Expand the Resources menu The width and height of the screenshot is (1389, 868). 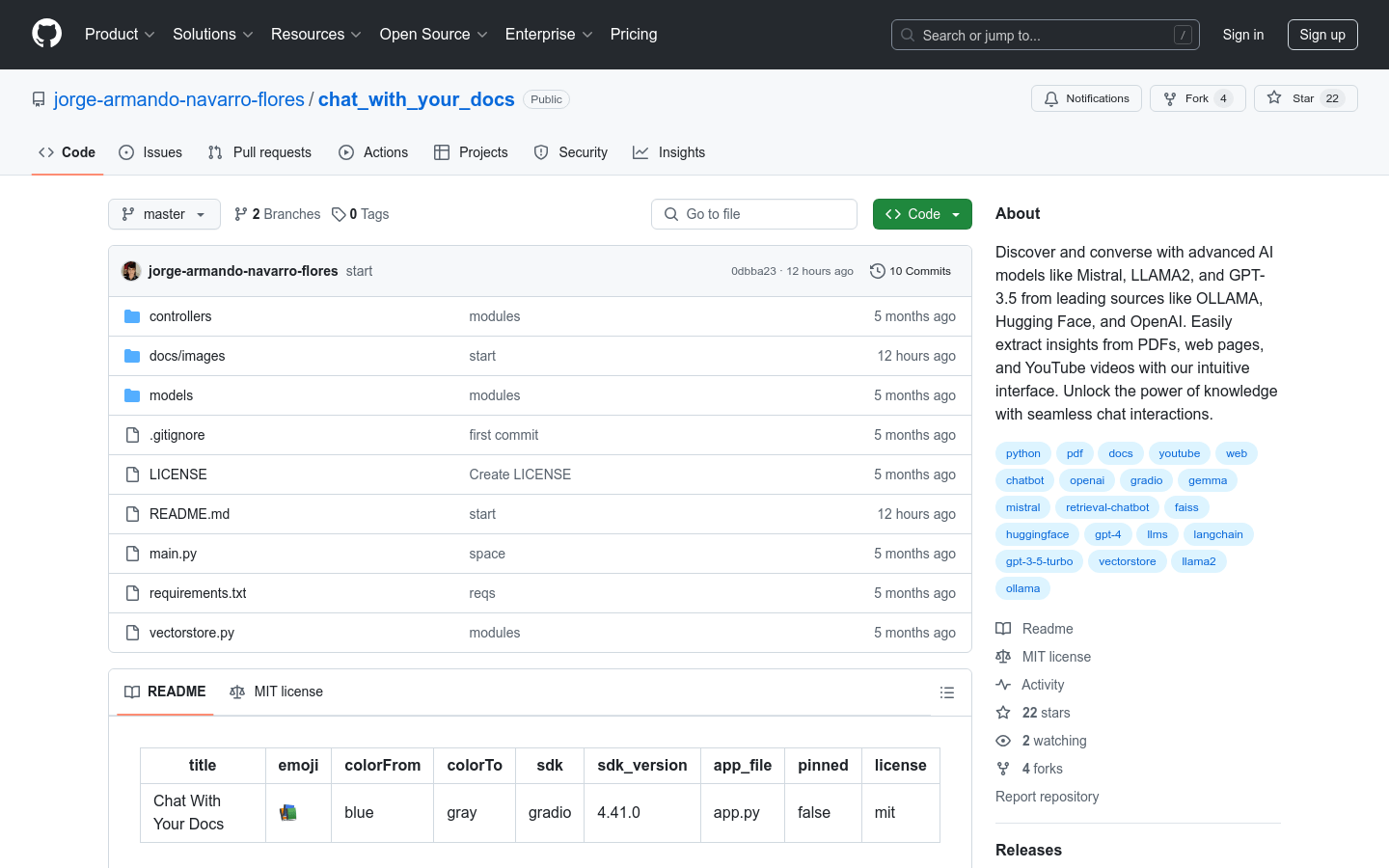coord(316,34)
